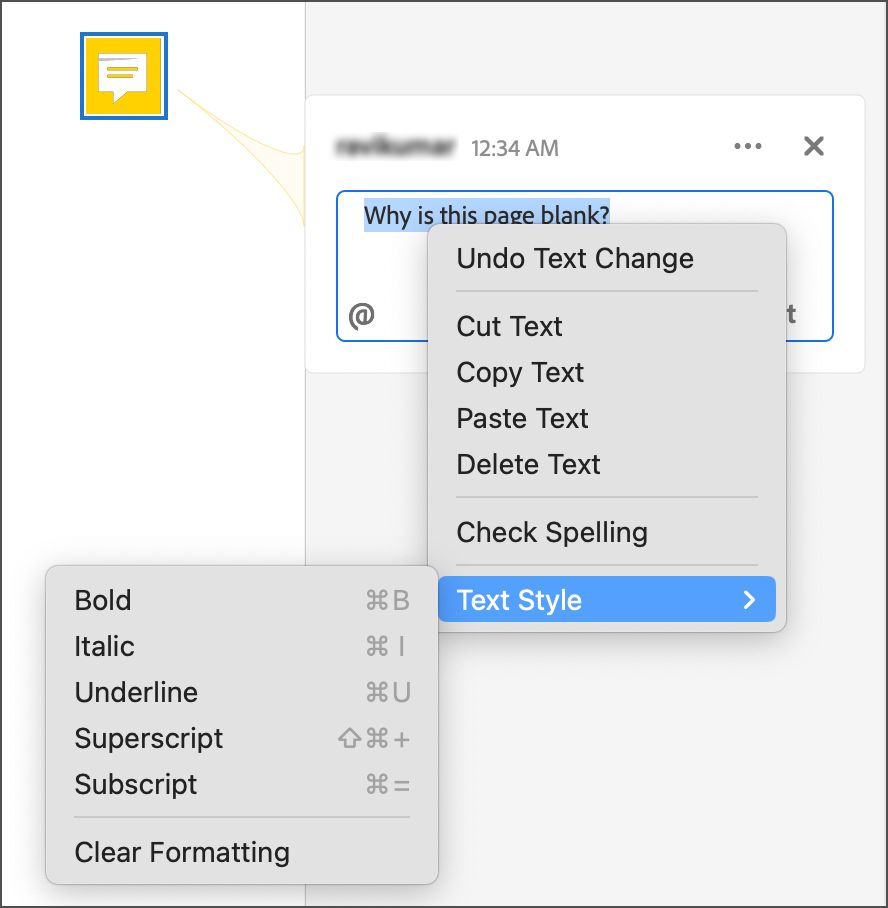Apply Bold from Text Style submenu

(103, 601)
